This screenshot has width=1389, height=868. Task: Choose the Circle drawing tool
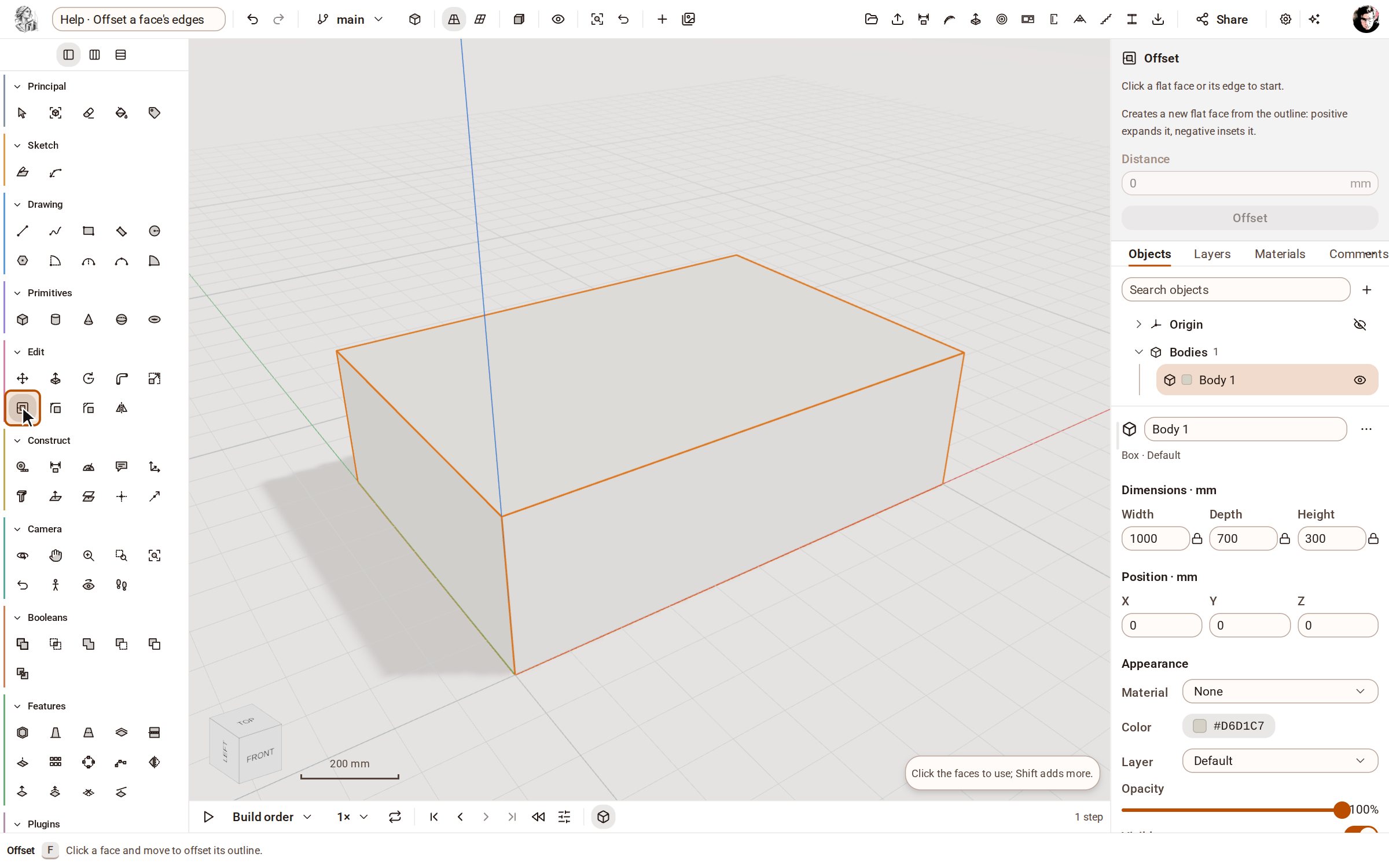155,231
